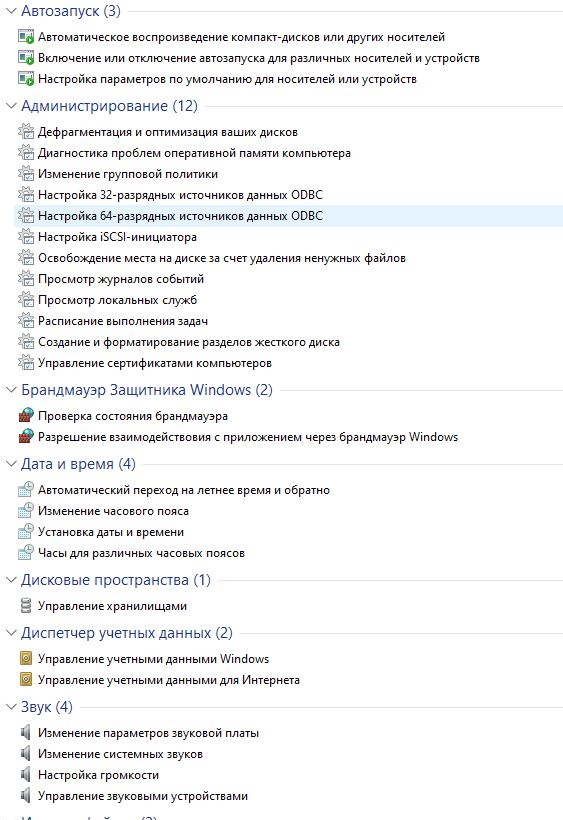The height and width of the screenshot is (820, 563).
Task: Click the icon beside Автоматическое воспроизведение компакт-дисков
Action: [x=26, y=37]
